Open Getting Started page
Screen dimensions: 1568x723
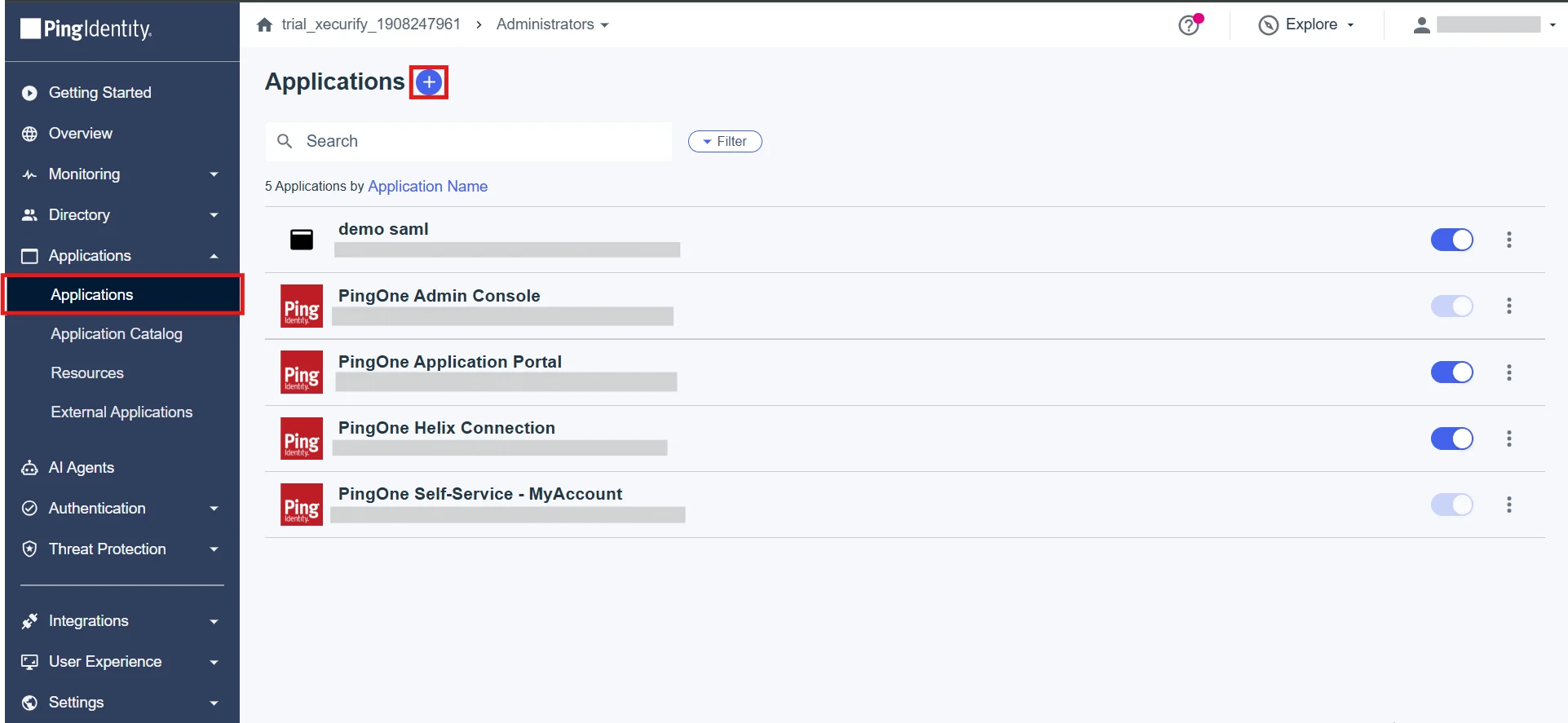100,93
